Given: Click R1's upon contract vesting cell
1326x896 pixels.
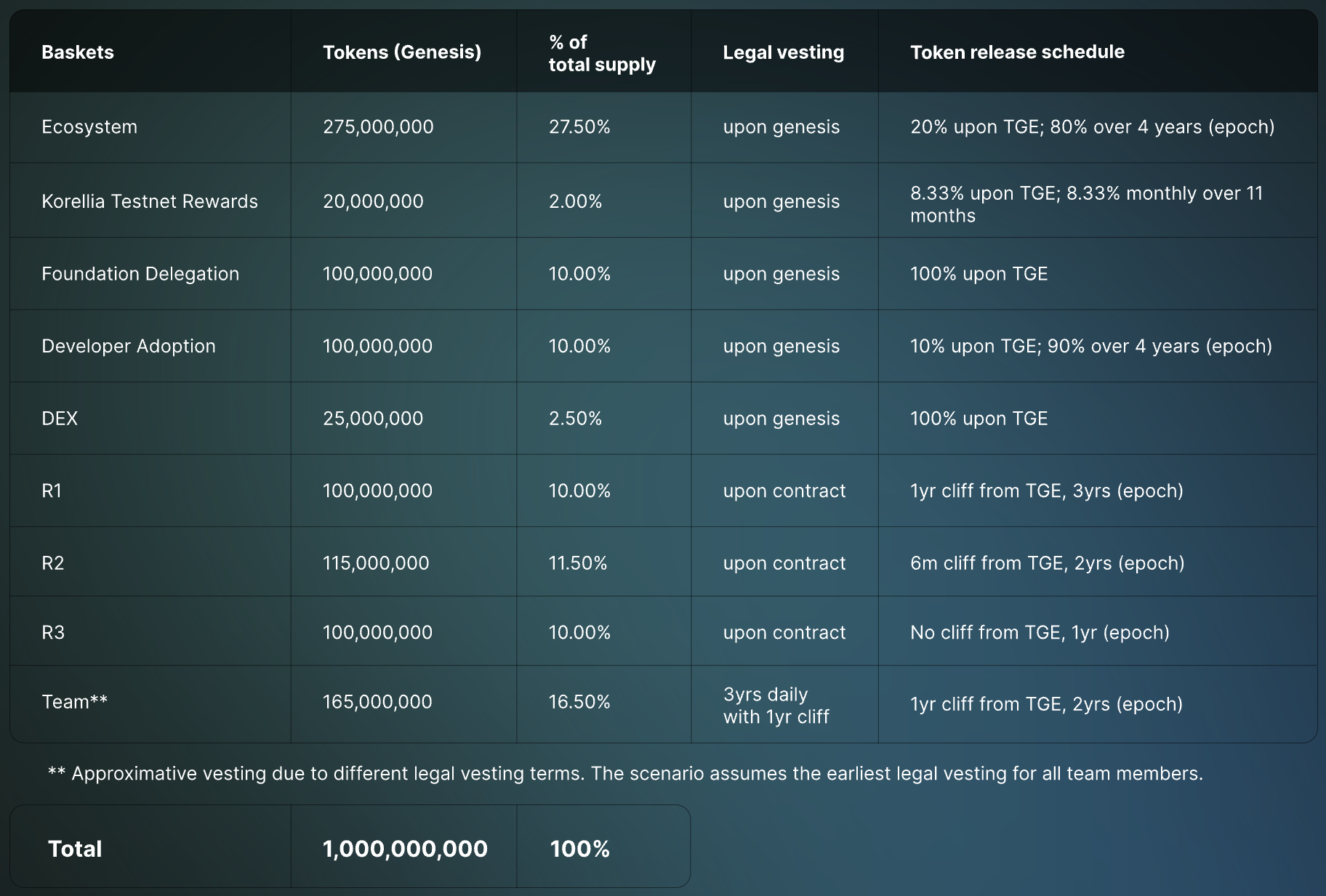Looking at the screenshot, I should (x=784, y=491).
